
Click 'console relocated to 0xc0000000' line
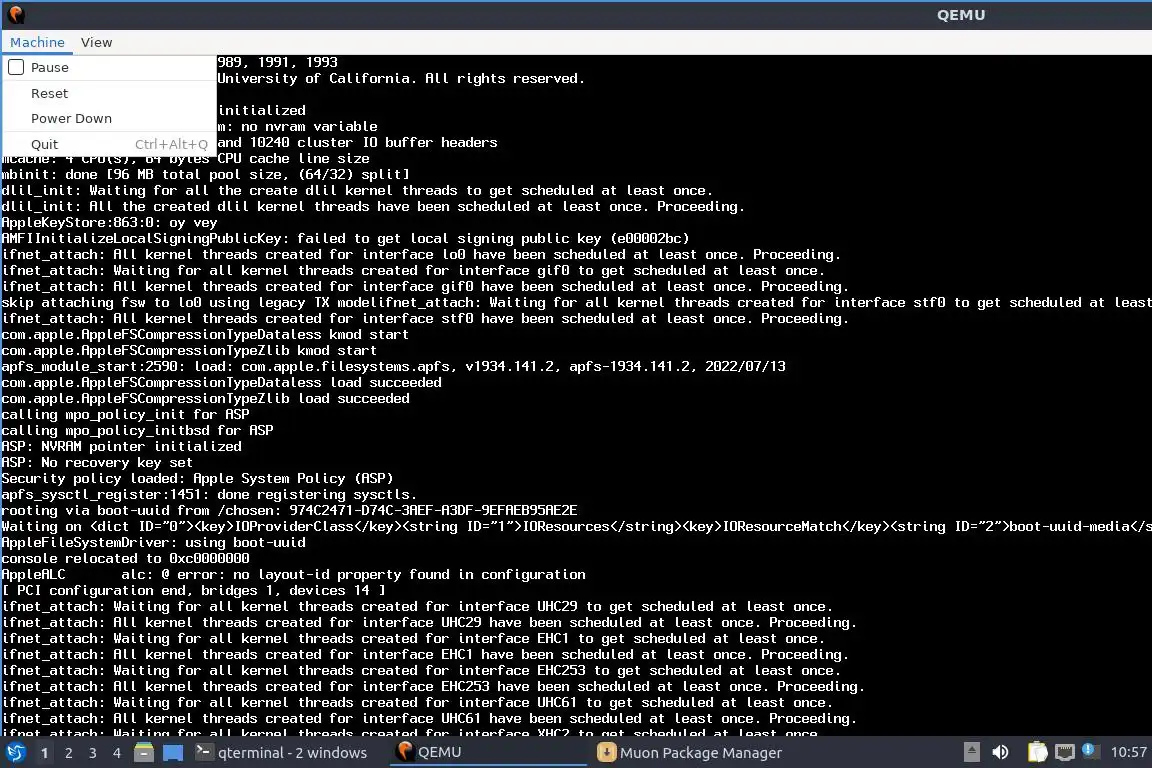(126, 559)
